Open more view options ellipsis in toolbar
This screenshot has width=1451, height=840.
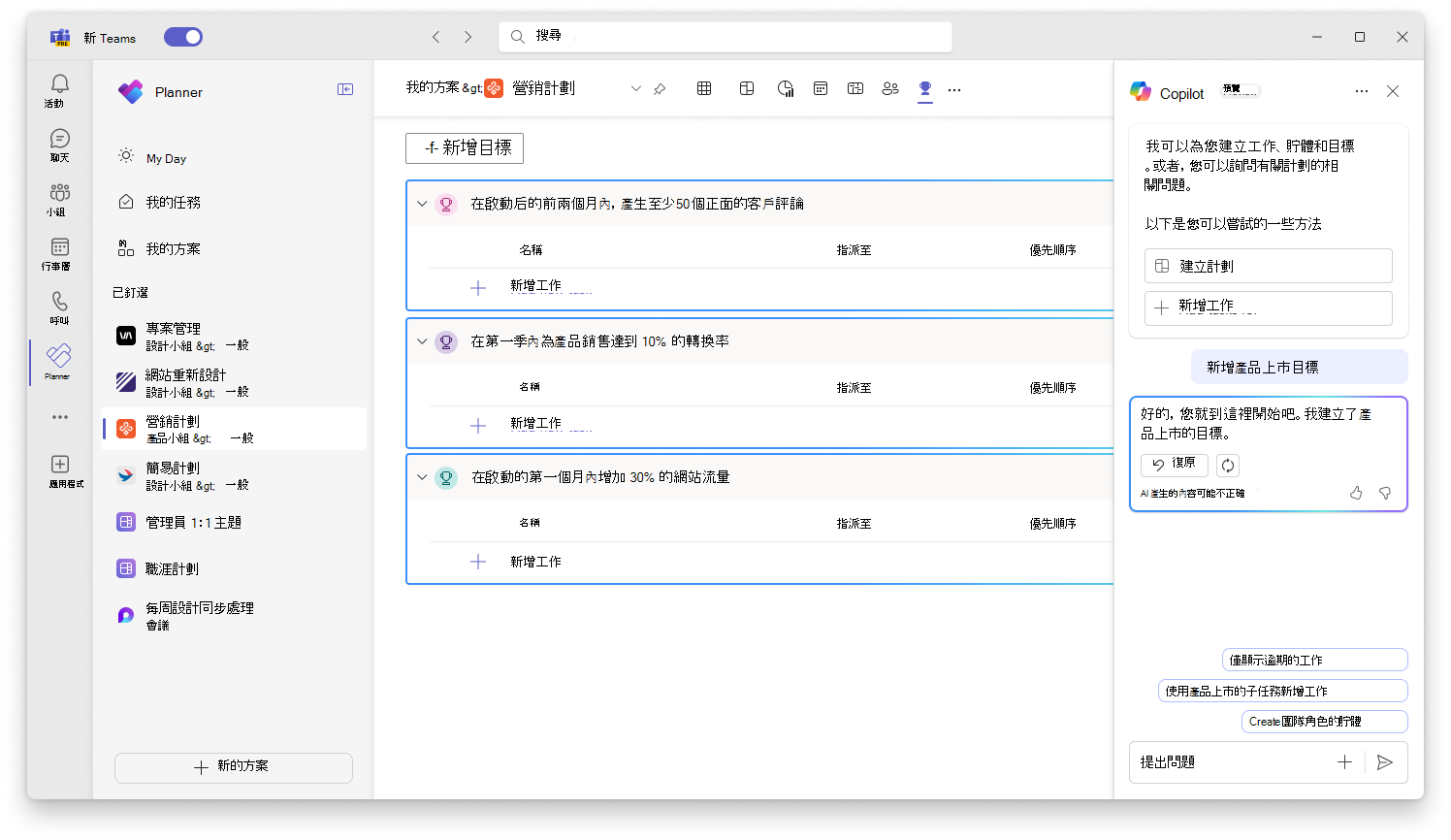(x=954, y=89)
